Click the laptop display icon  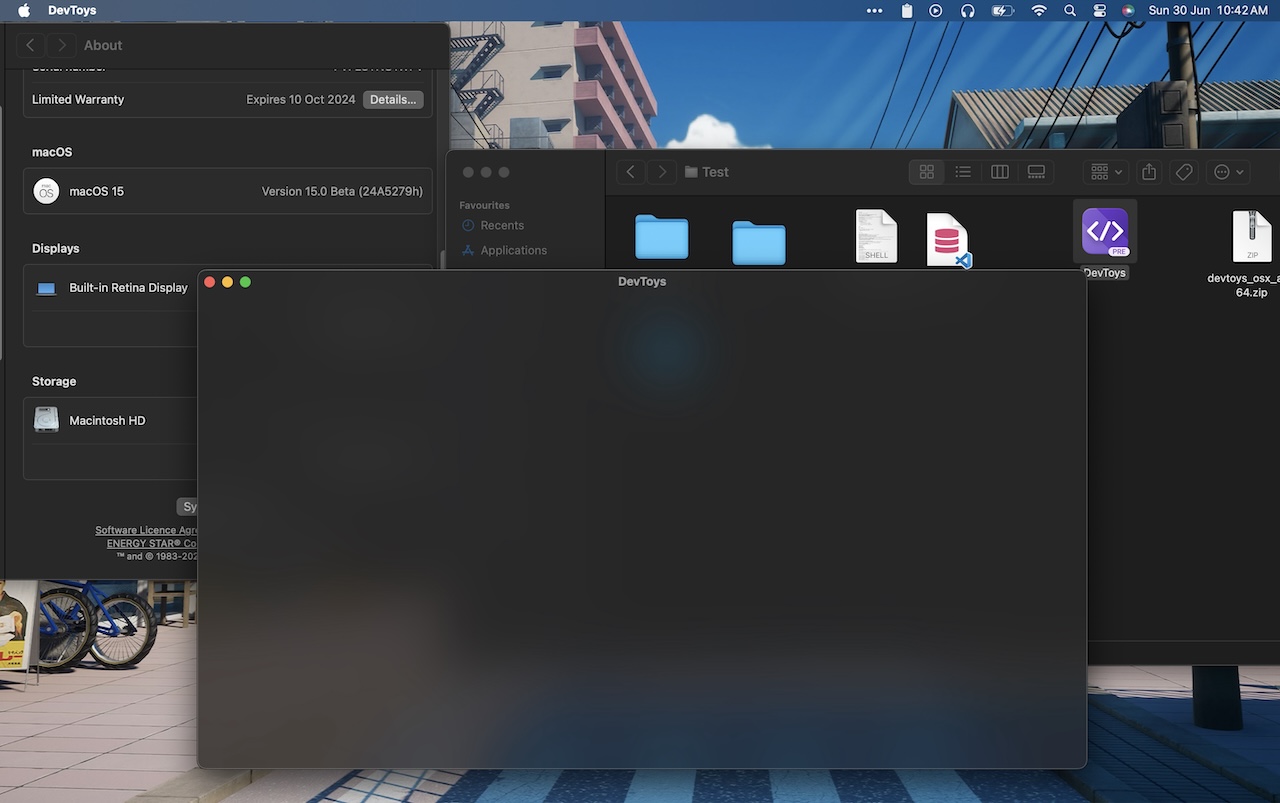(x=46, y=288)
